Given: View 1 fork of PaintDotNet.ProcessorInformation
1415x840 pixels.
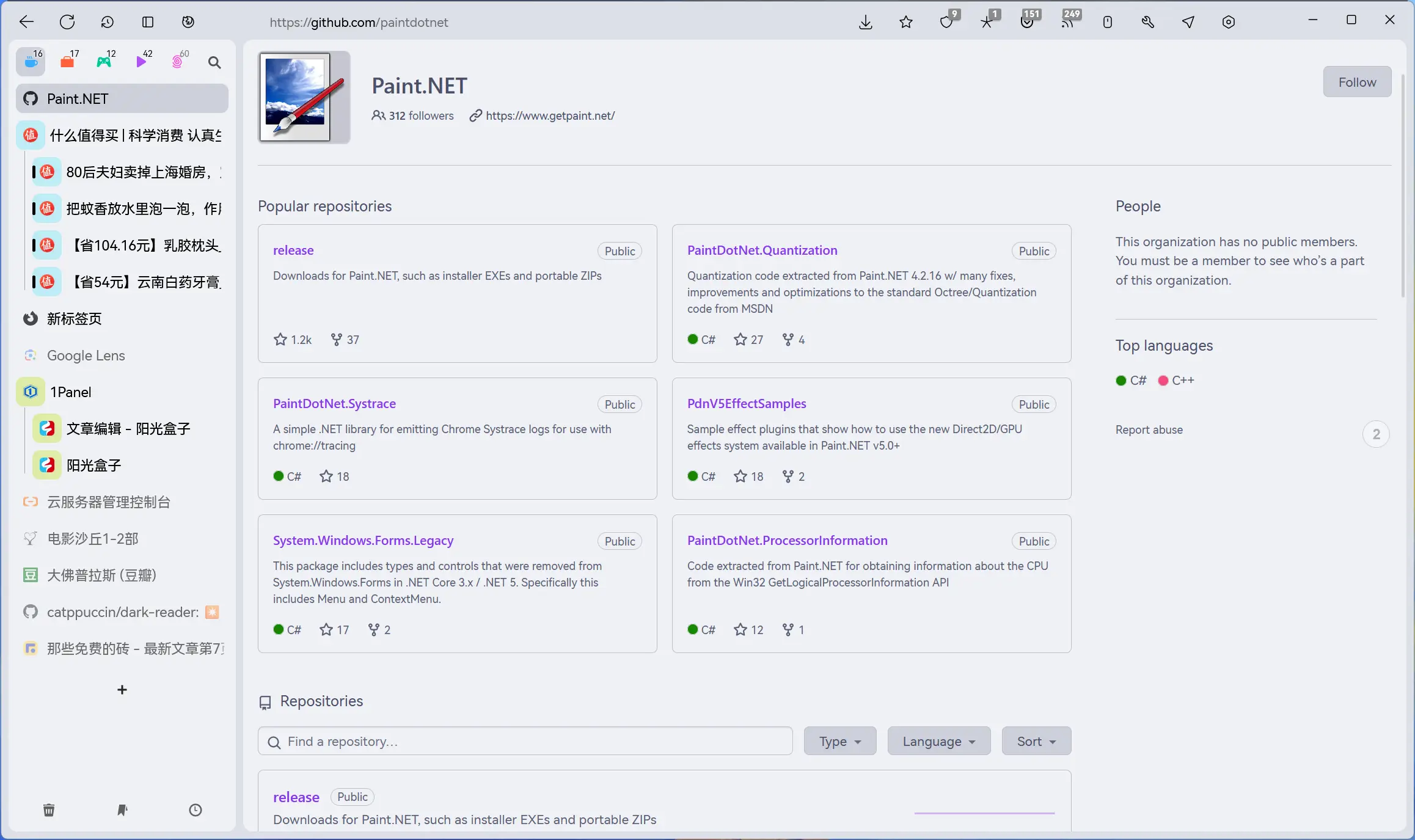Looking at the screenshot, I should 793,629.
